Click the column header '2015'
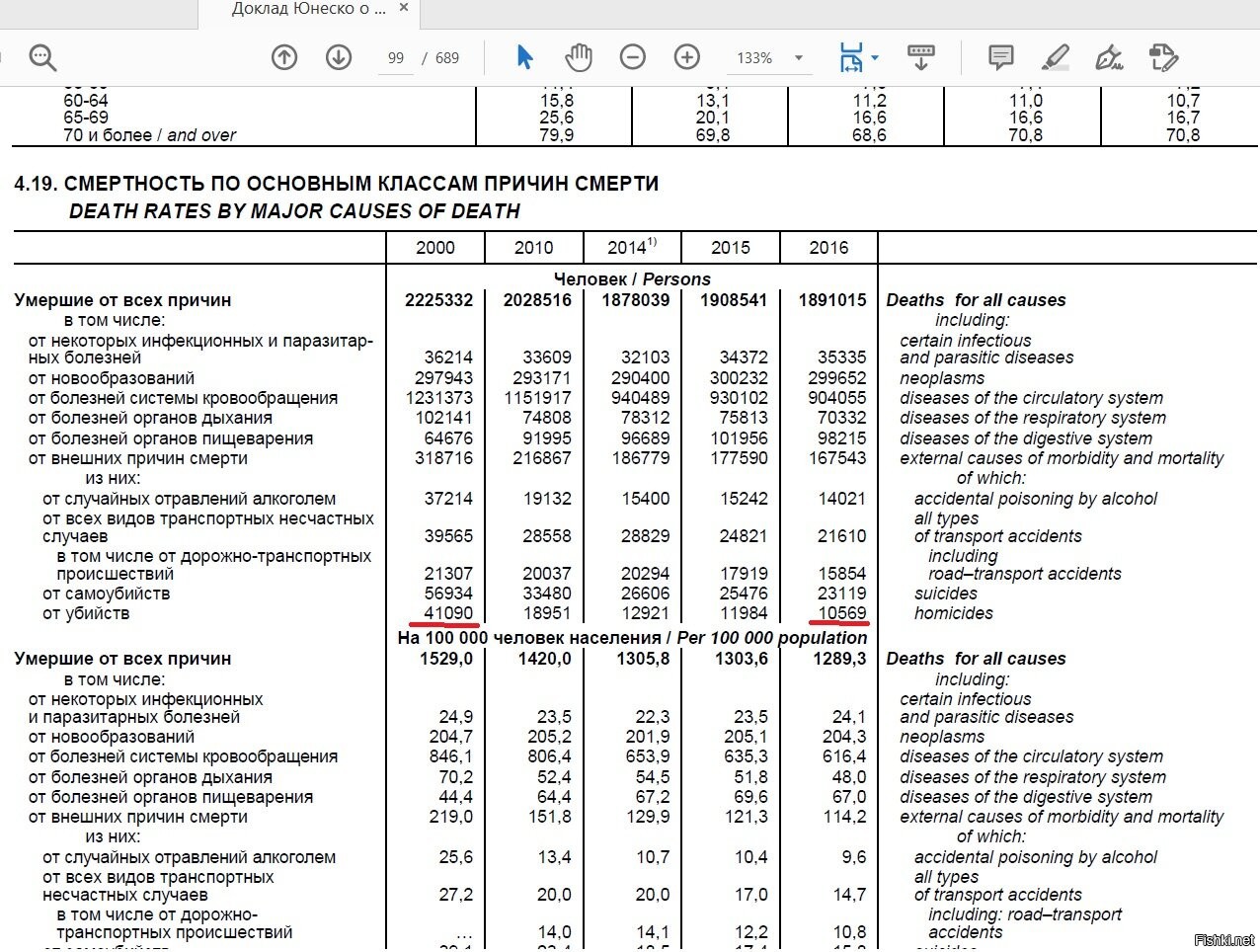 pyautogui.click(x=730, y=248)
